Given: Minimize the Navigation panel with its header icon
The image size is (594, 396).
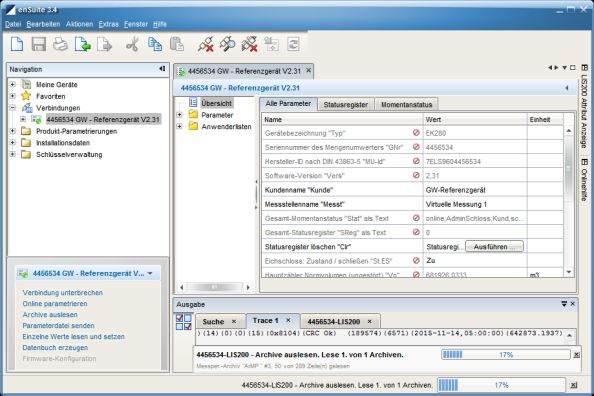Looking at the screenshot, I should click(x=162, y=69).
